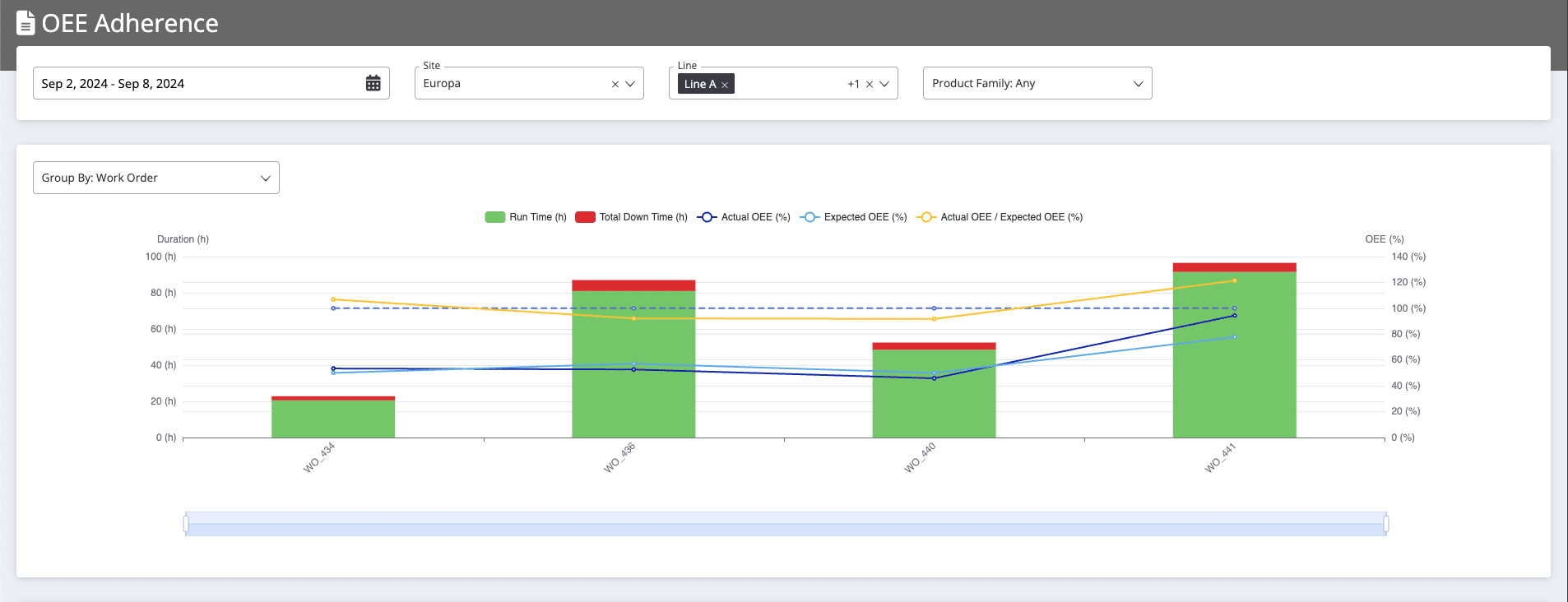Click the OEE Adherence document icon
Viewport: 1568px width, 602px height.
(26, 23)
